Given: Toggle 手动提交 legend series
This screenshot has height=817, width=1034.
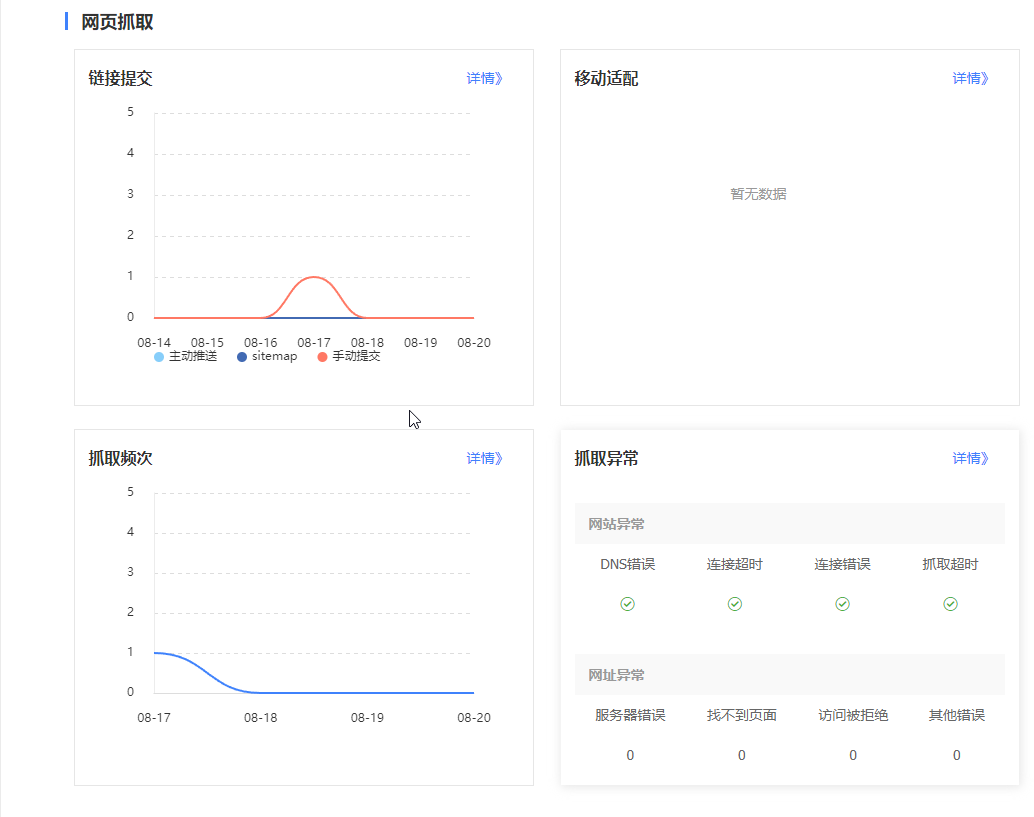Looking at the screenshot, I should (349, 357).
